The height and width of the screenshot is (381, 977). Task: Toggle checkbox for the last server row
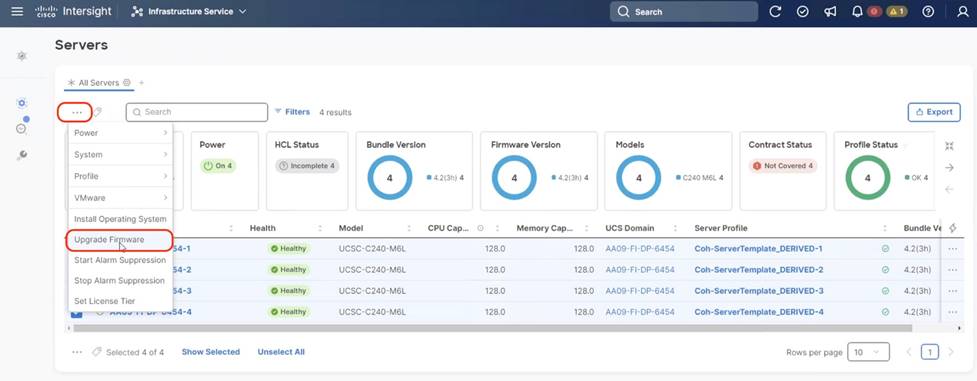pos(77,312)
